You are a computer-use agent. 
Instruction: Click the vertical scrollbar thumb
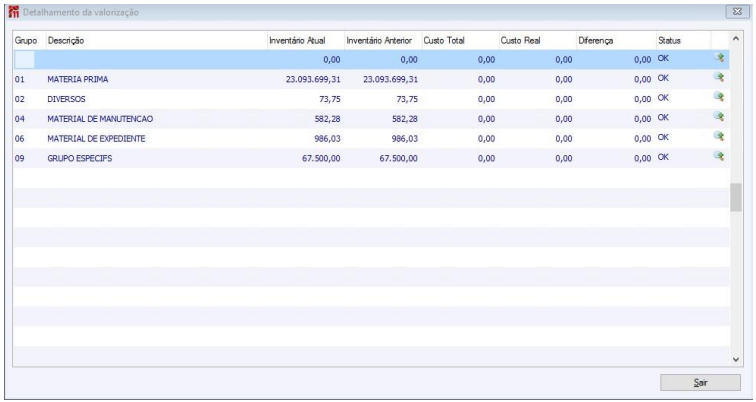[736, 197]
